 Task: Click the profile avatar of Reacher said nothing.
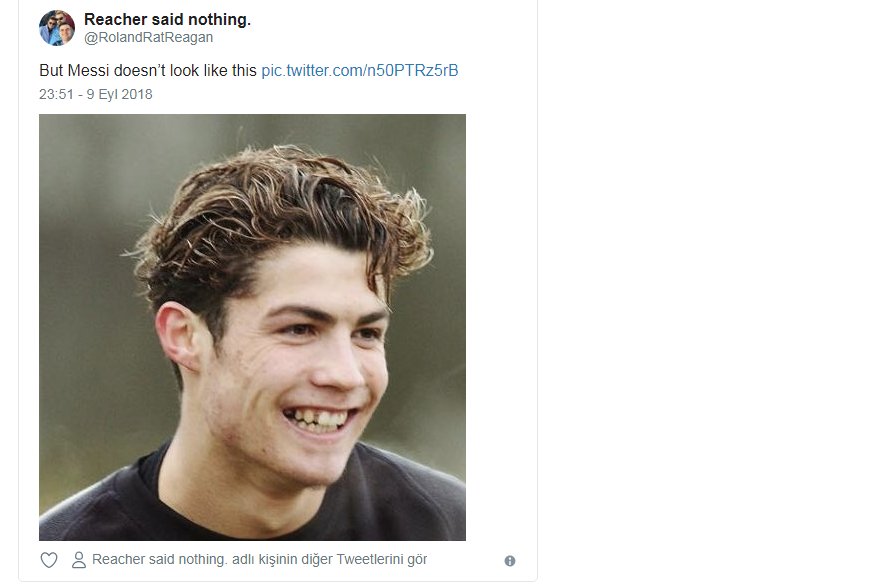pos(57,28)
